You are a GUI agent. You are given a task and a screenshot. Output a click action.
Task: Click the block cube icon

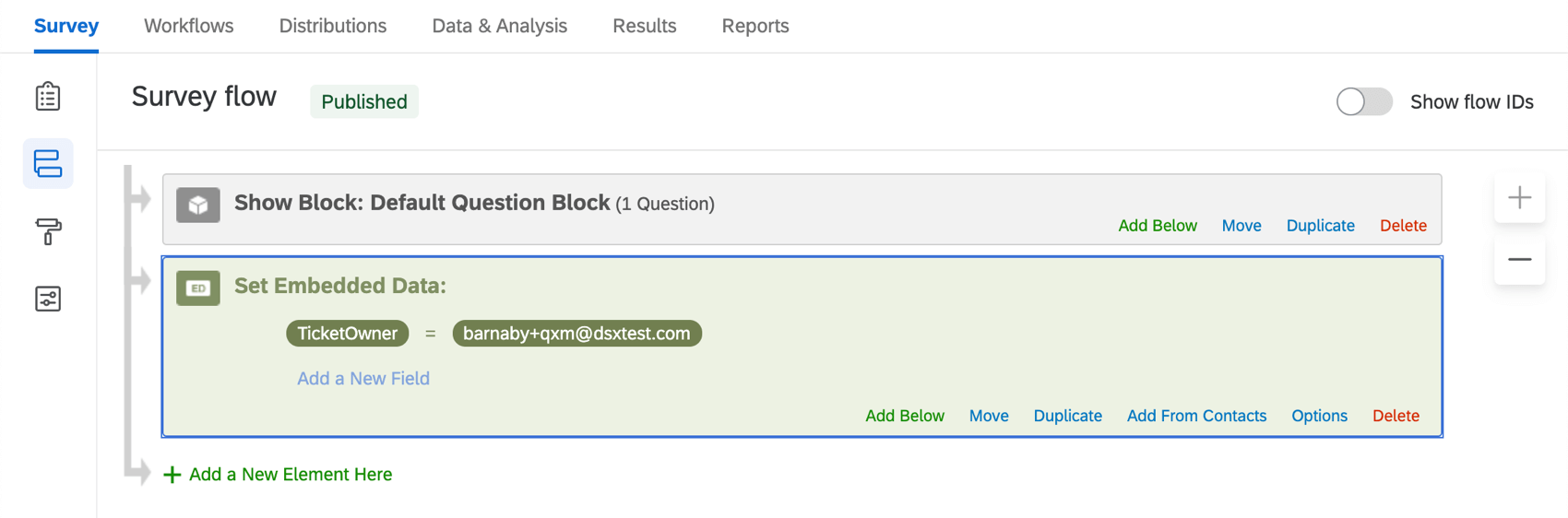198,205
